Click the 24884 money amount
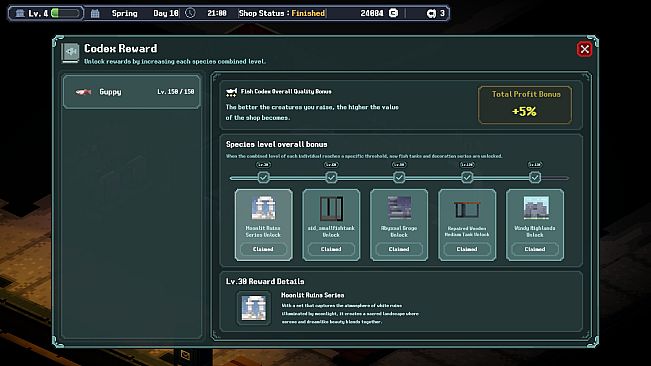The image size is (651, 366). coord(372,13)
